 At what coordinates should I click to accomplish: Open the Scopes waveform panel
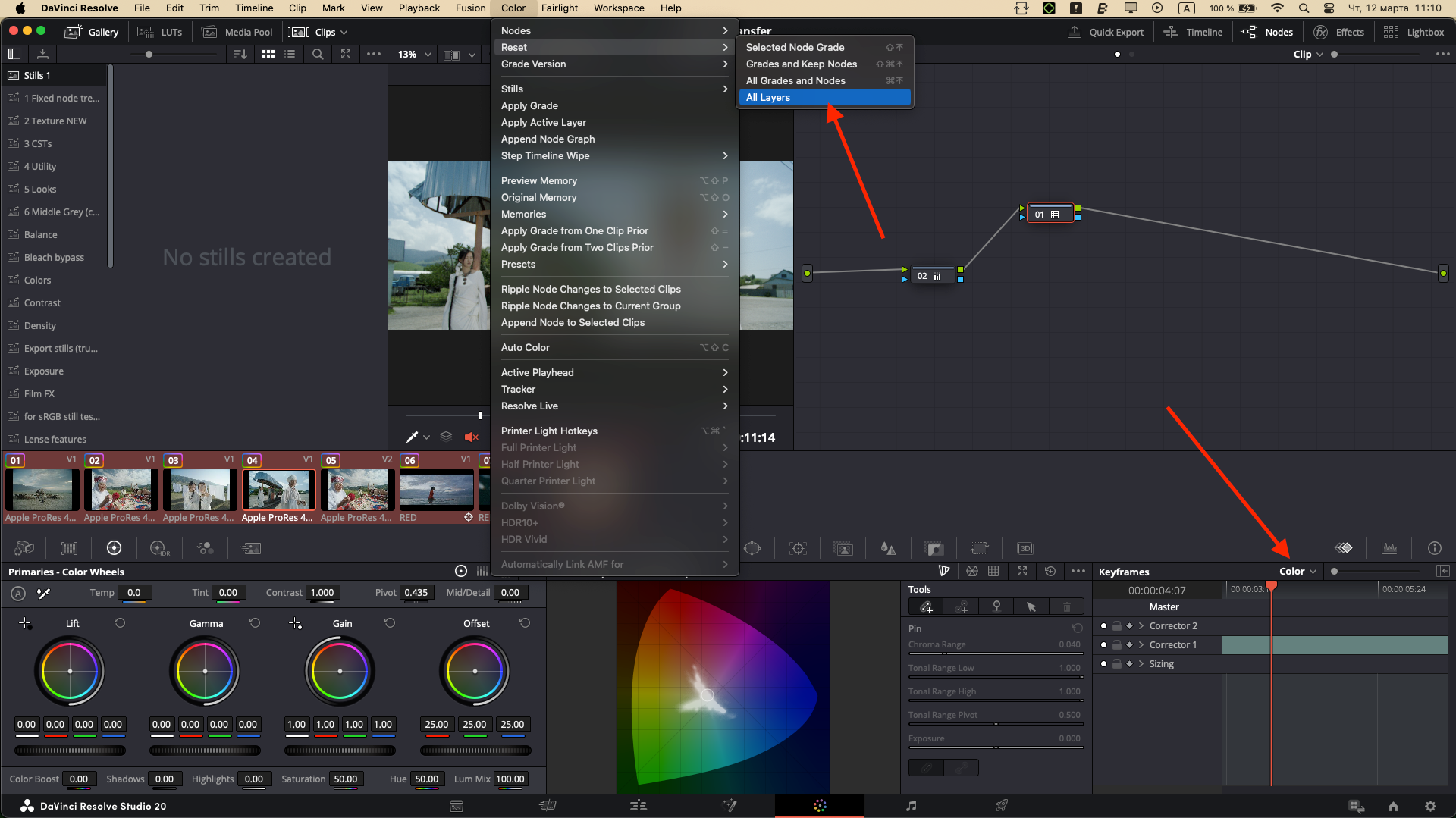click(1389, 547)
